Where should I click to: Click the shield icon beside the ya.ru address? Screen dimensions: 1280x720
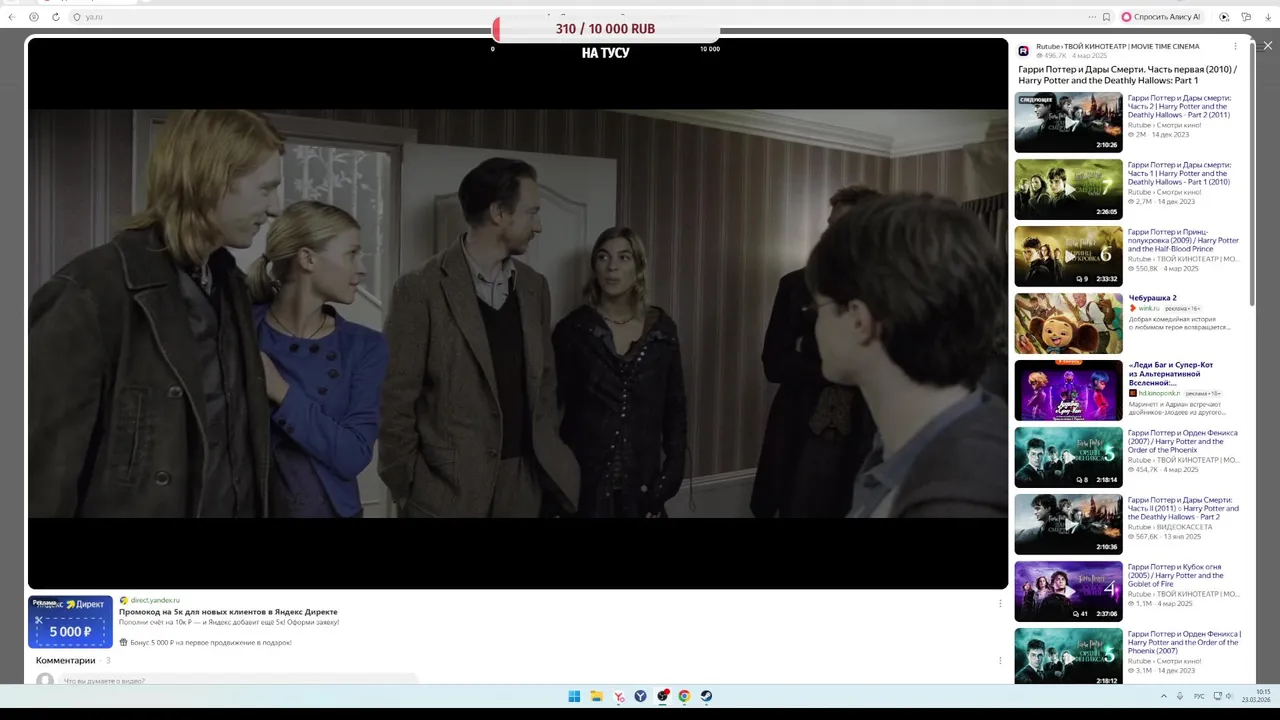(77, 17)
